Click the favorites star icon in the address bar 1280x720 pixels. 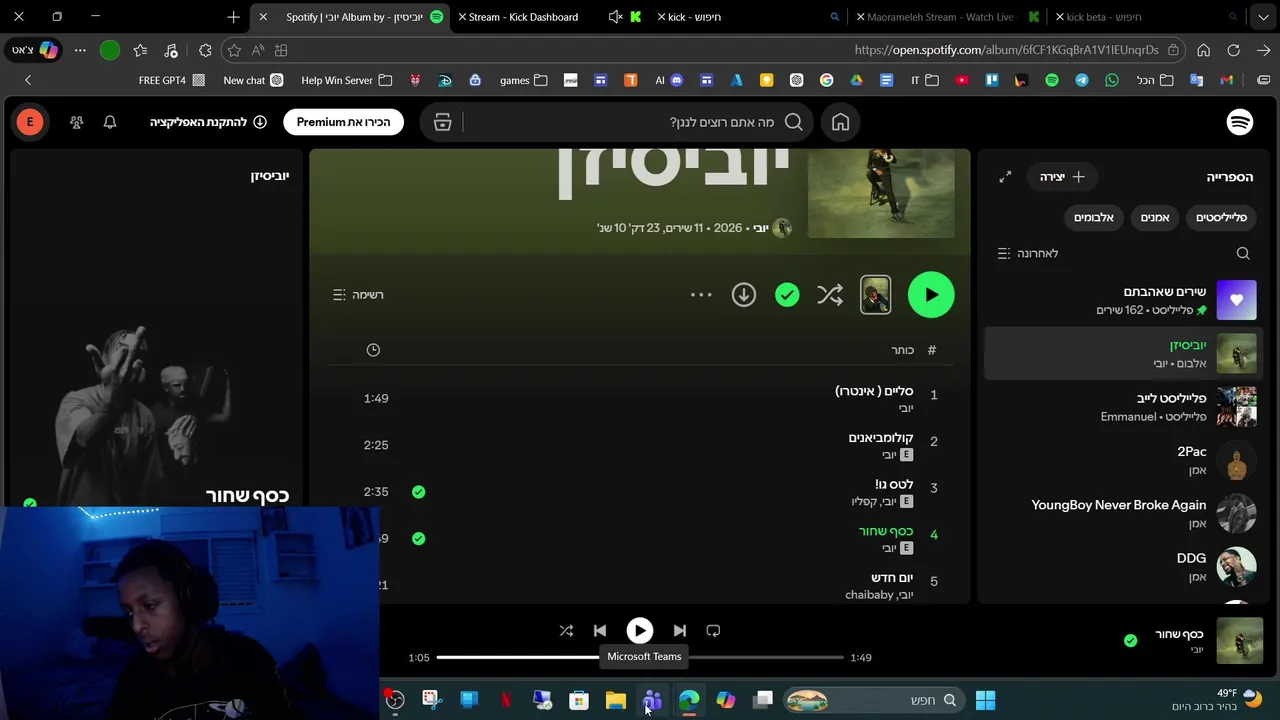pyautogui.click(x=234, y=50)
